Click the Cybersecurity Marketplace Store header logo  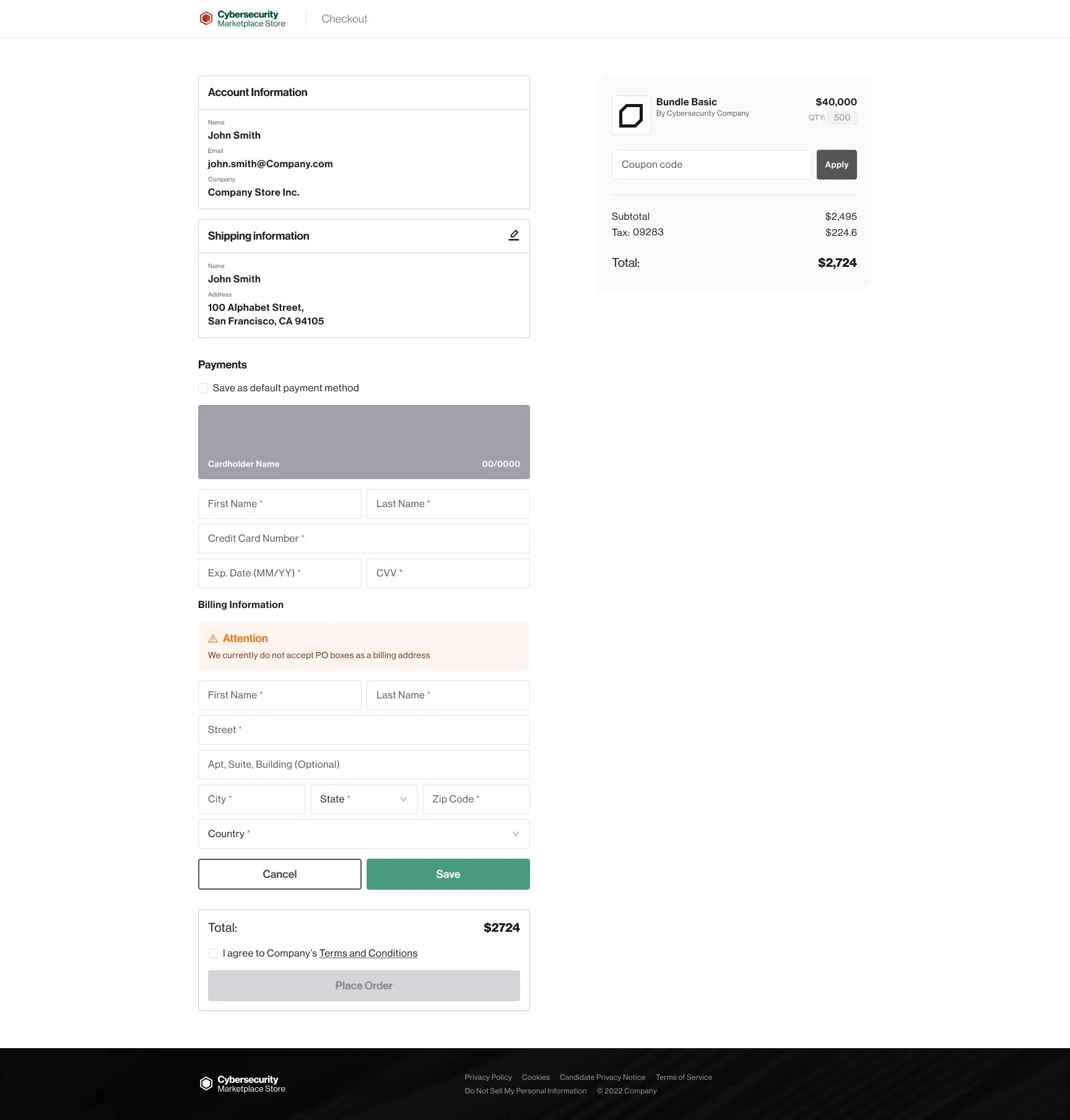coord(241,18)
